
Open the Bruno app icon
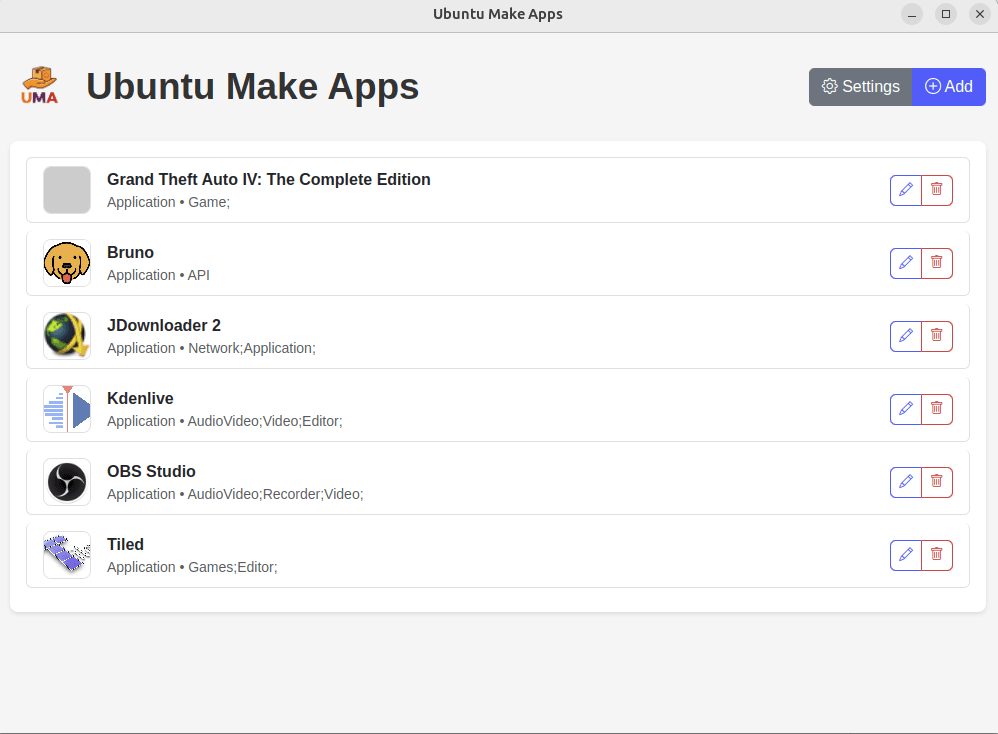(66, 262)
